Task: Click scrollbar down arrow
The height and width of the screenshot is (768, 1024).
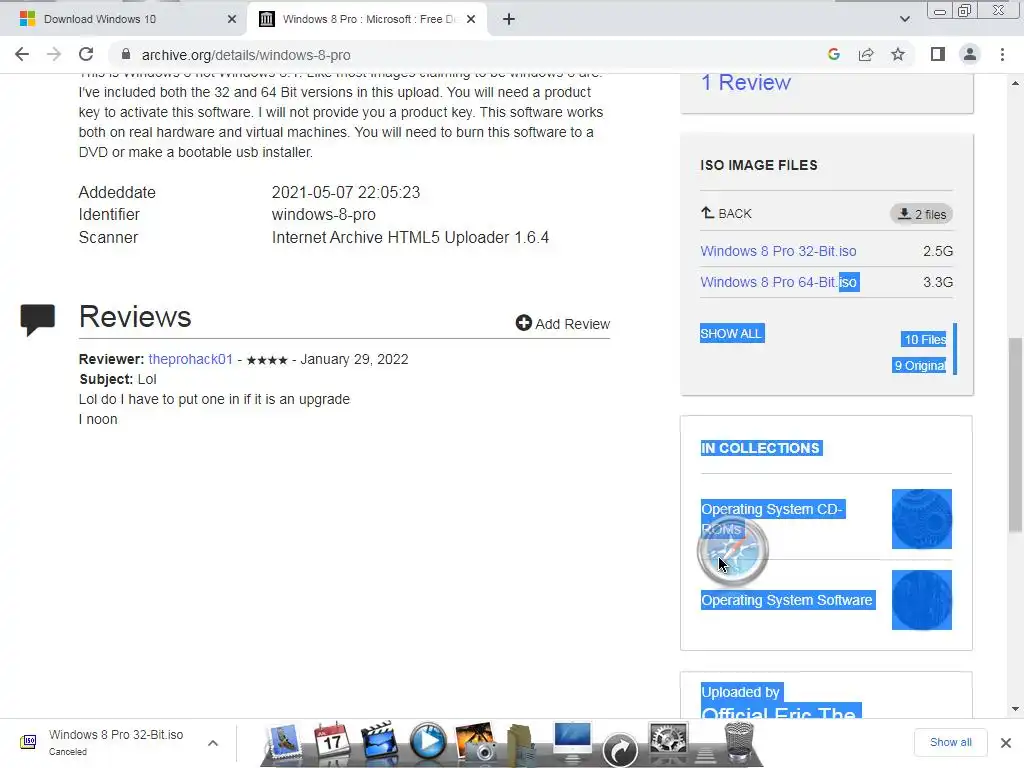Action: pyautogui.click(x=1015, y=709)
